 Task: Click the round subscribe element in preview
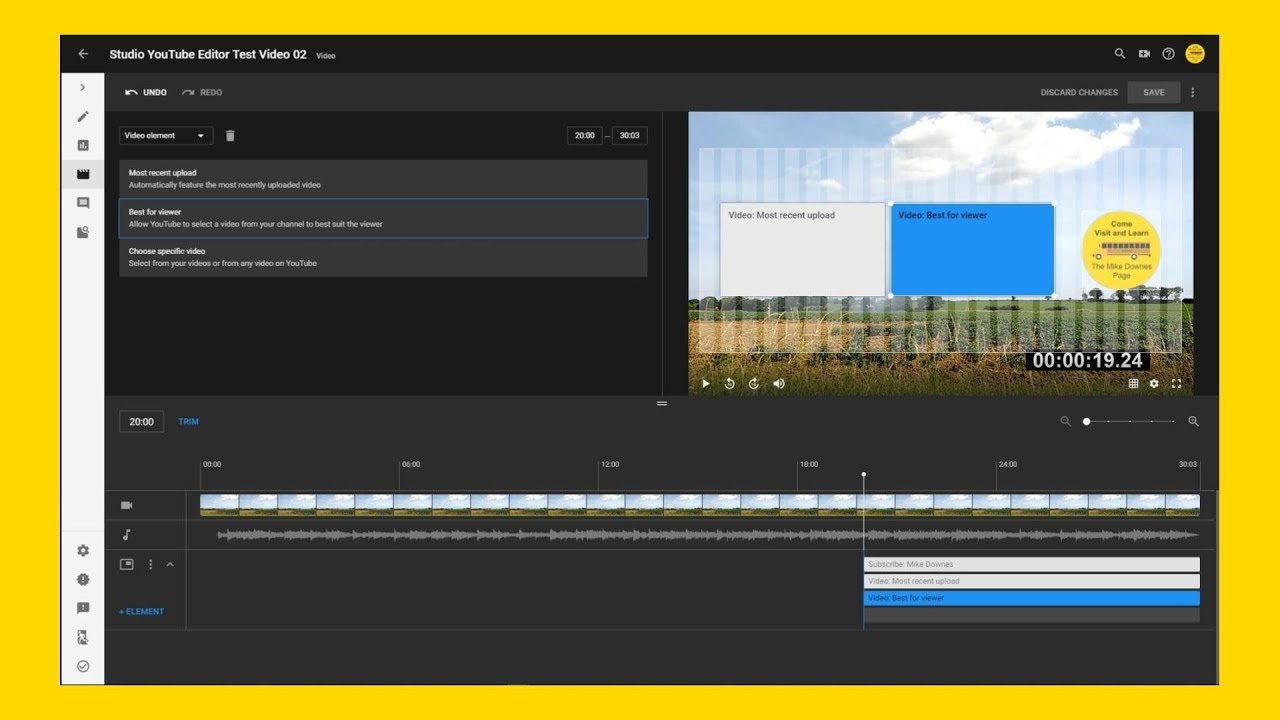pyautogui.click(x=1121, y=250)
